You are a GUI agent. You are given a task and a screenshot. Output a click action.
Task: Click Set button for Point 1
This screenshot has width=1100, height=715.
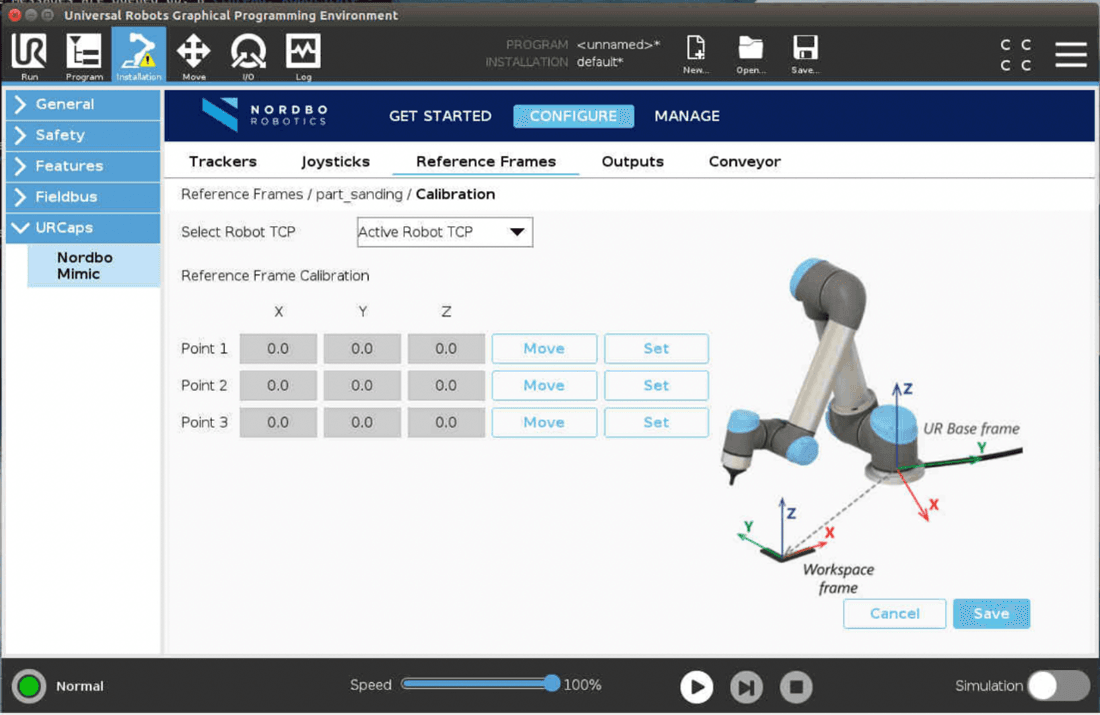click(656, 349)
